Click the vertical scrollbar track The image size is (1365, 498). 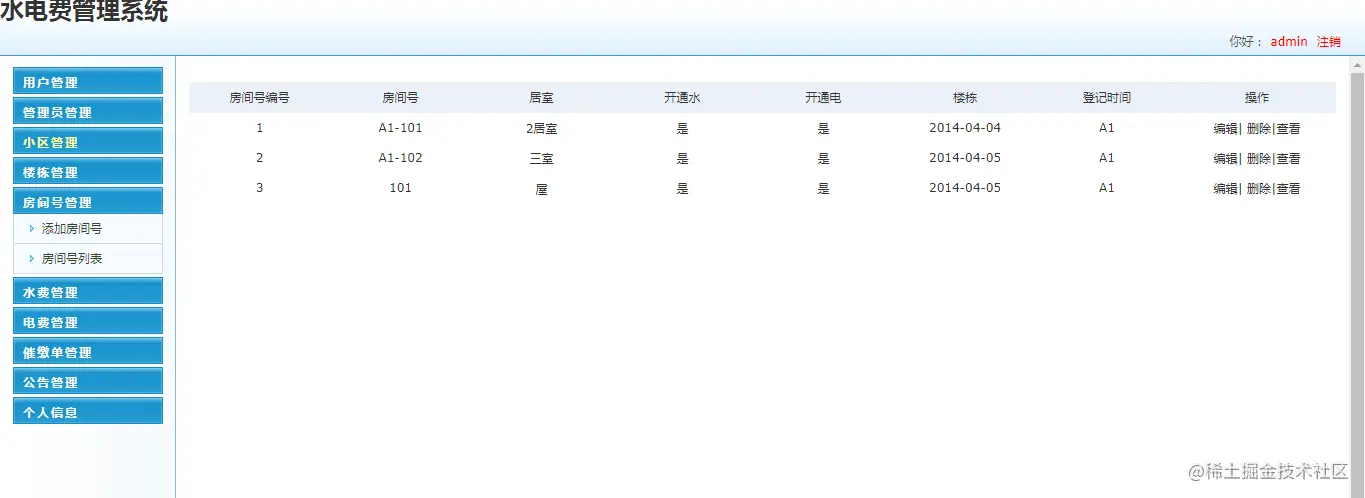coord(1357,285)
